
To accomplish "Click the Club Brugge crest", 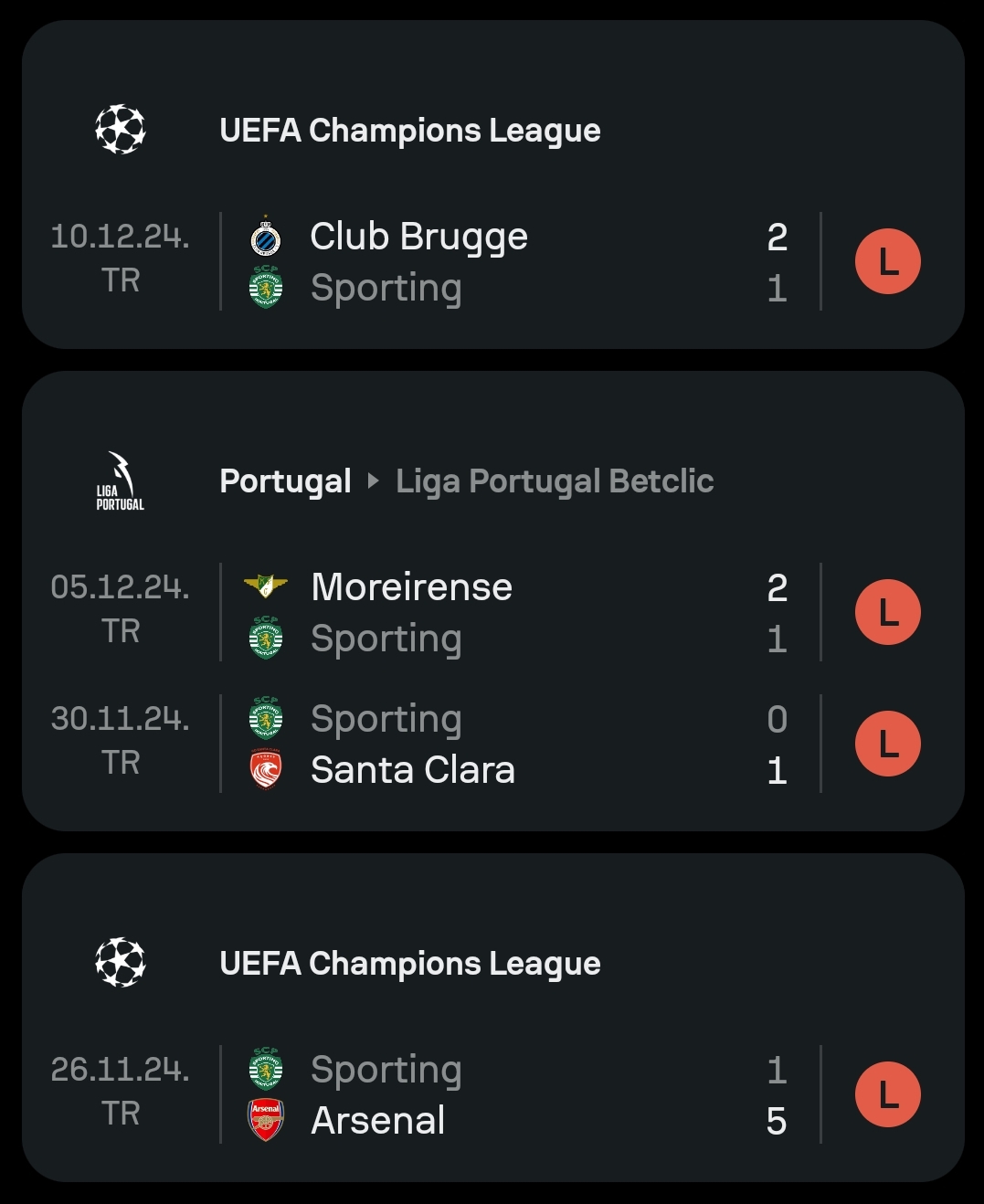I will [266, 237].
